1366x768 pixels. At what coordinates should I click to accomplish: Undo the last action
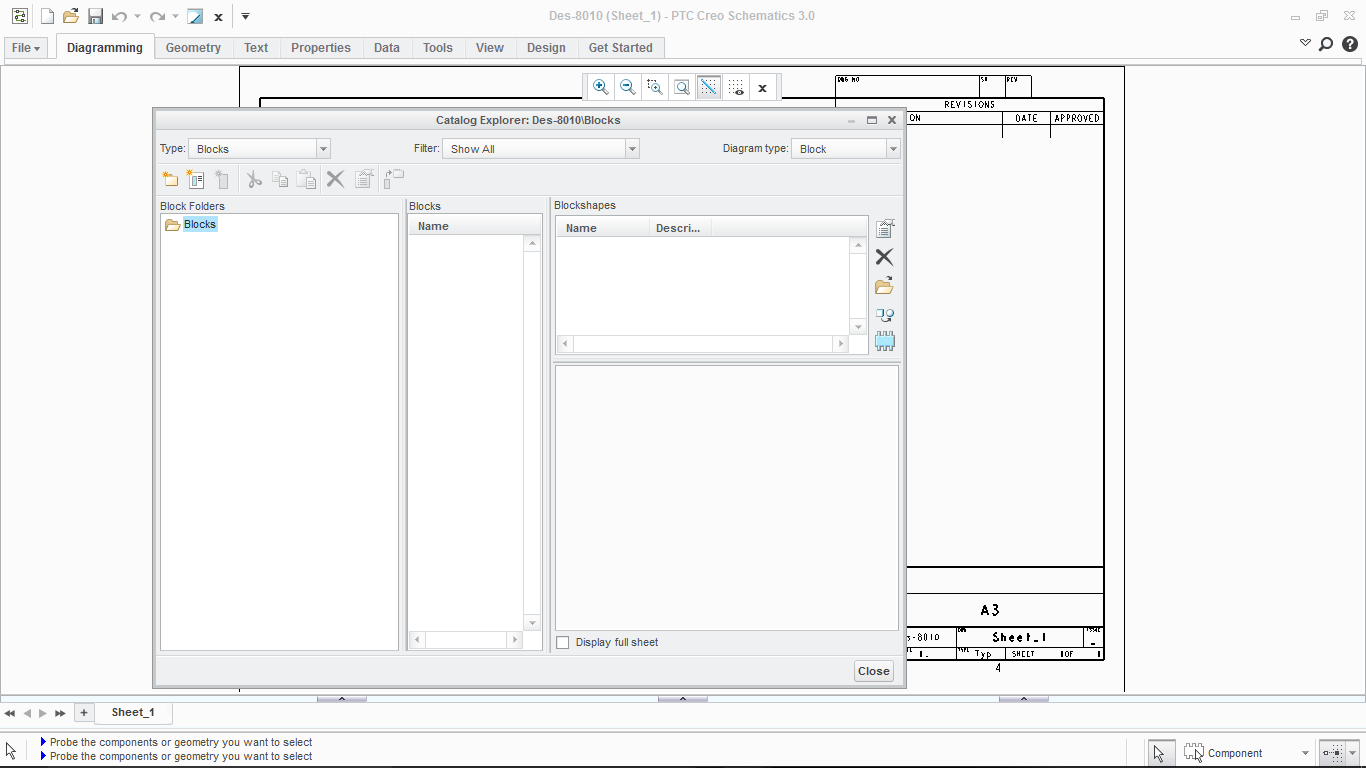click(119, 16)
